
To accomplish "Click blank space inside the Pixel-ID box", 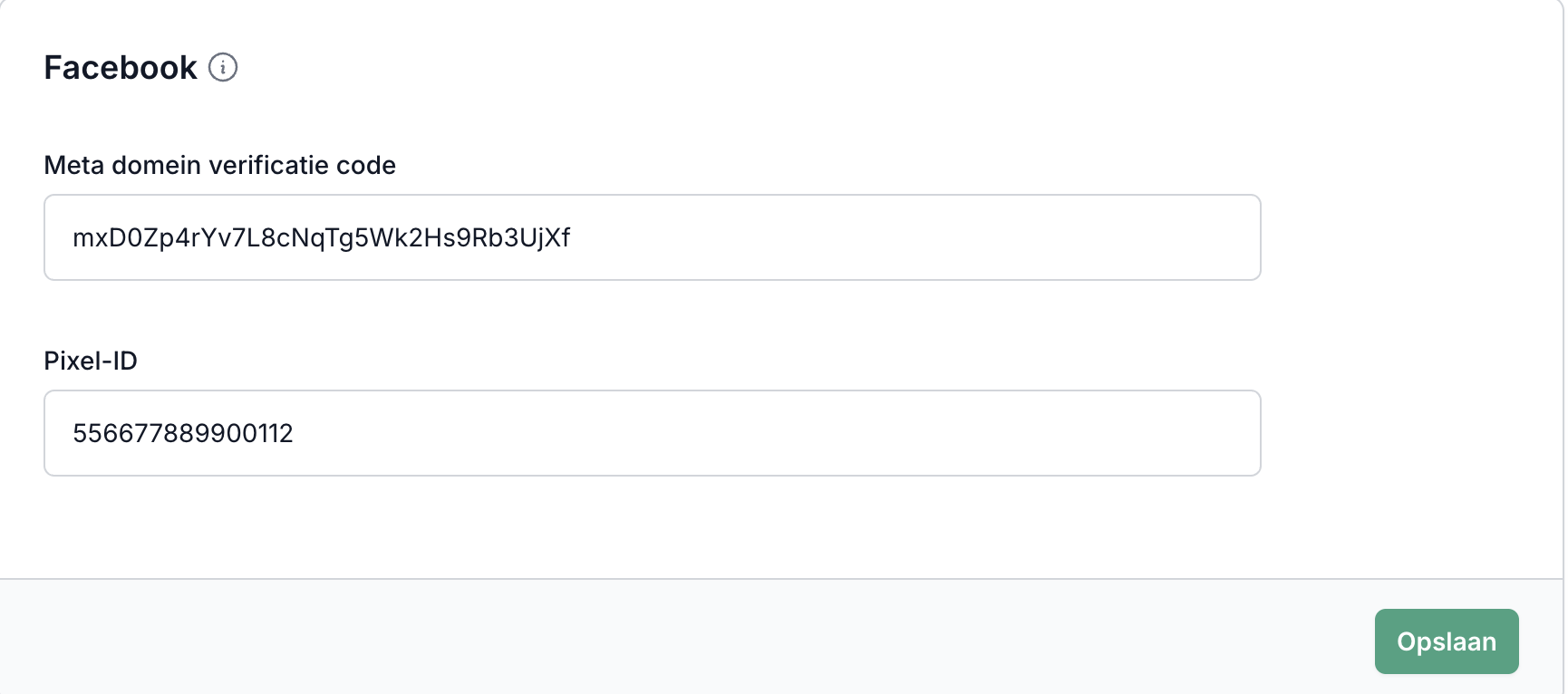I will [x=816, y=433].
